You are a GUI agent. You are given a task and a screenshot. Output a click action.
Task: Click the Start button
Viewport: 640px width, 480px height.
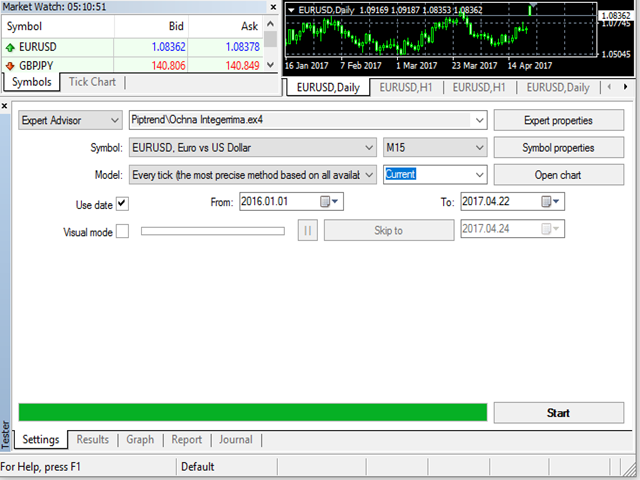(558, 412)
